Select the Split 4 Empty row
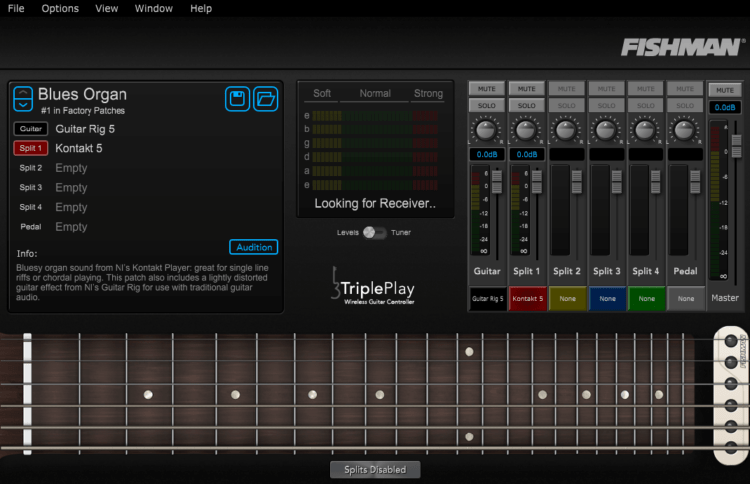Viewport: 750px width, 484px height. tap(145, 207)
